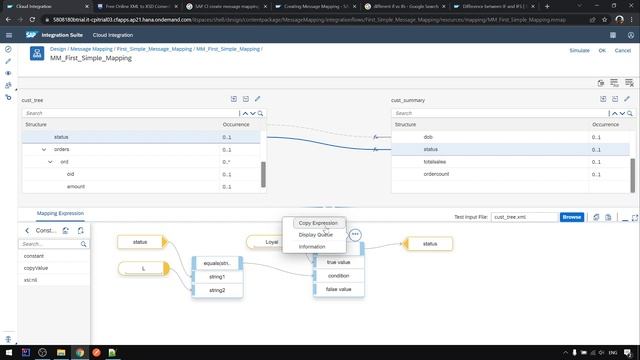Click cust_tree search magnifier icon

(260, 113)
